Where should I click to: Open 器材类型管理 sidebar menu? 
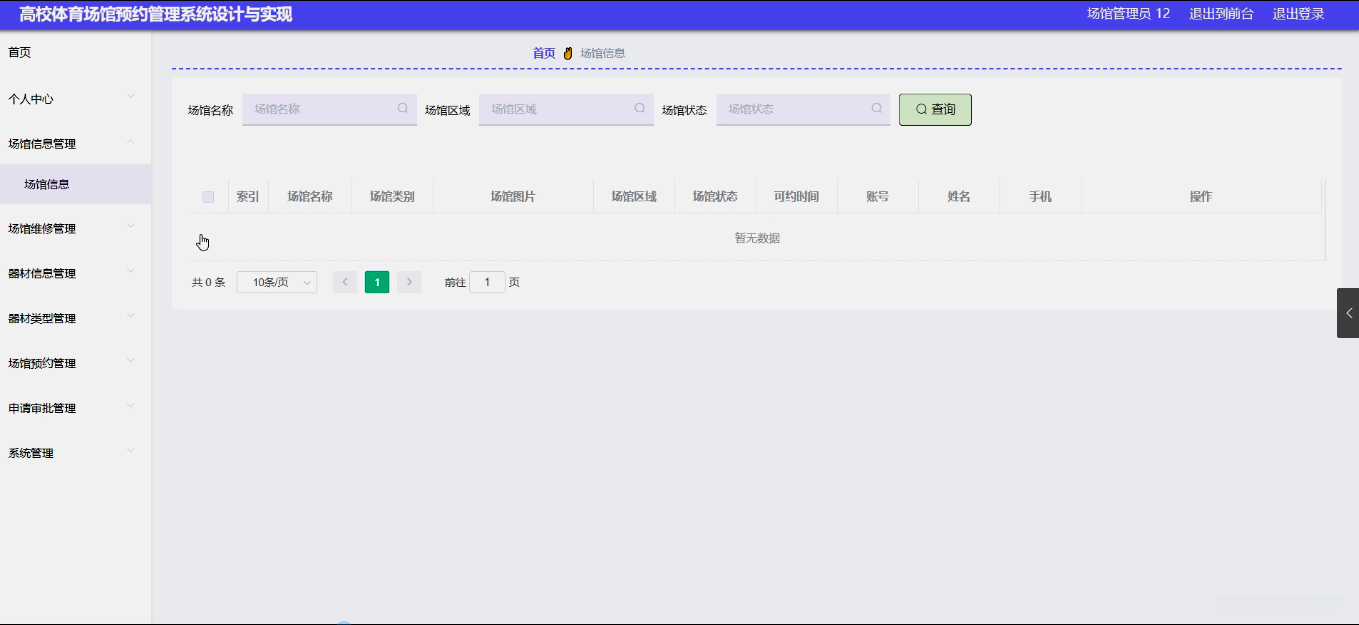75,318
